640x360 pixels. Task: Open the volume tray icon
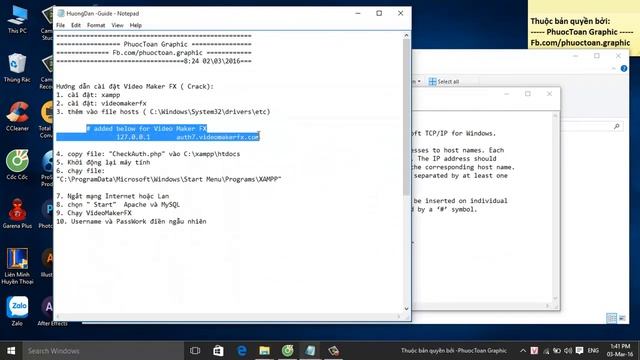click(568, 351)
